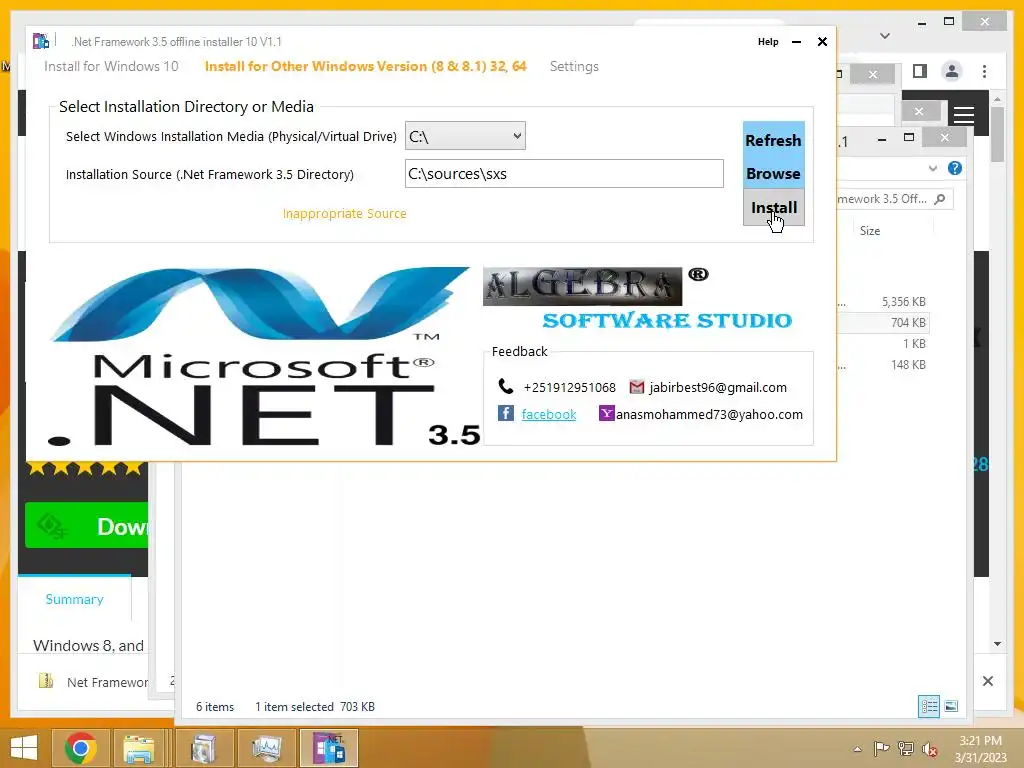Switch Explorer to details view icon
This screenshot has height=768, width=1024.
pos(929,706)
